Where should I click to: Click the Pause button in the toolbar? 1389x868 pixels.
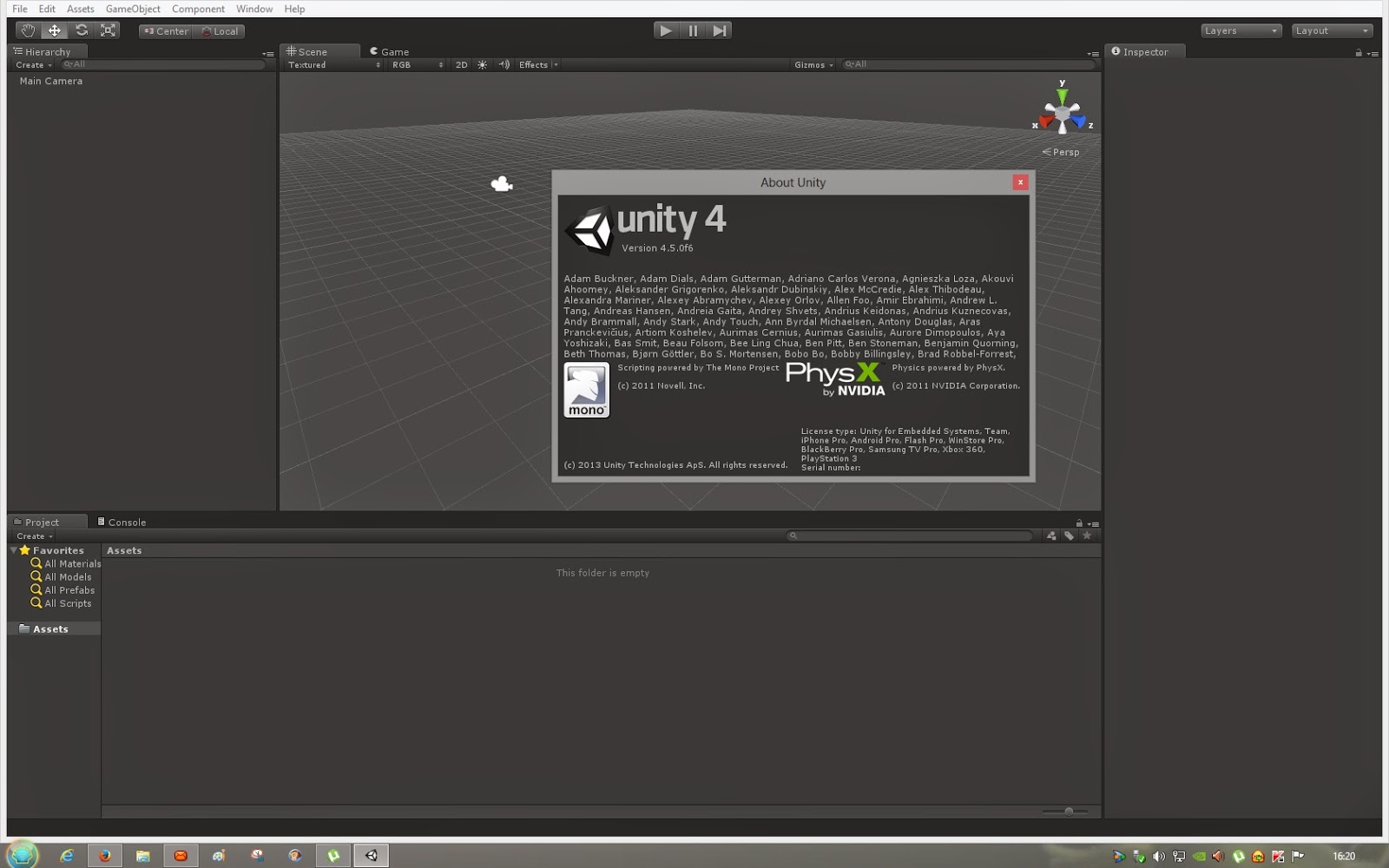693,30
